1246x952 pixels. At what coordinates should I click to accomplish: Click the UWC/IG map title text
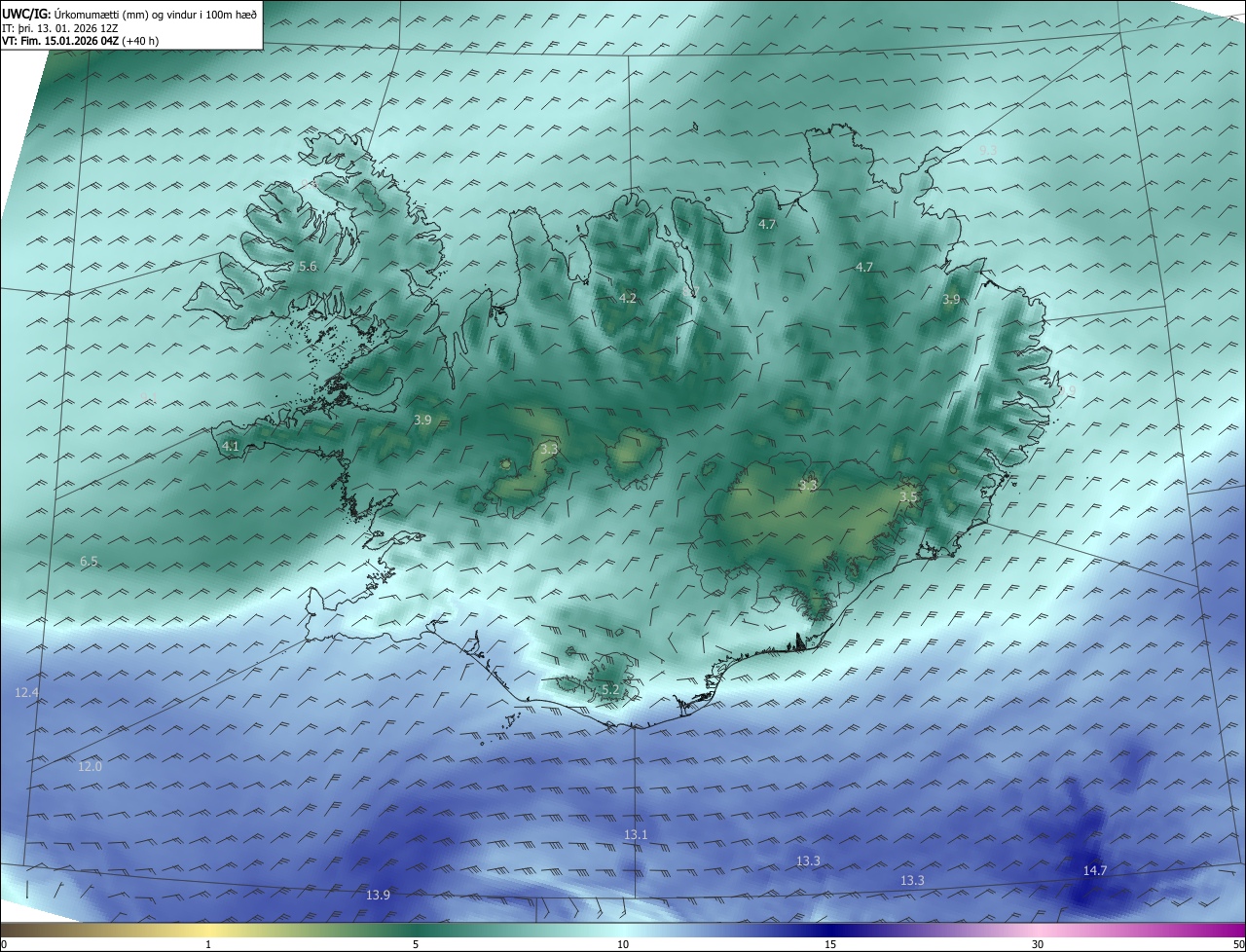(x=130, y=14)
